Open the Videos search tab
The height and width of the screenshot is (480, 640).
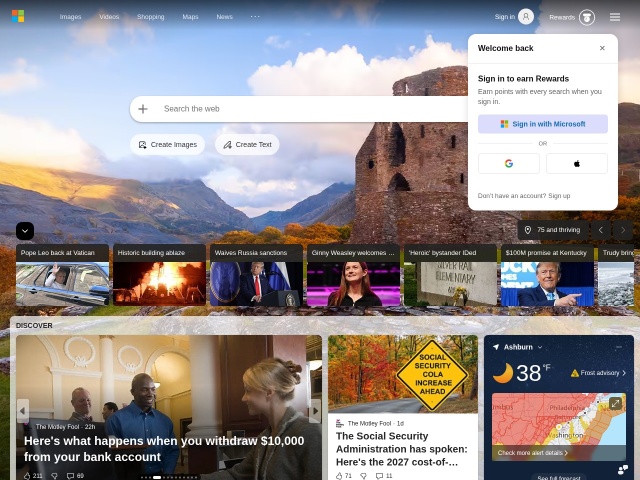(x=109, y=17)
